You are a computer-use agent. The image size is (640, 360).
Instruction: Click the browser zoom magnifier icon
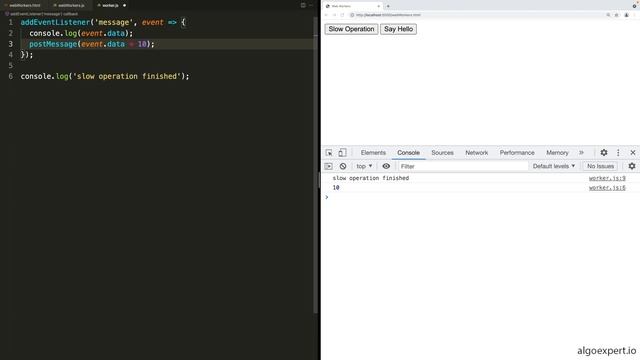pyautogui.click(x=608, y=15)
